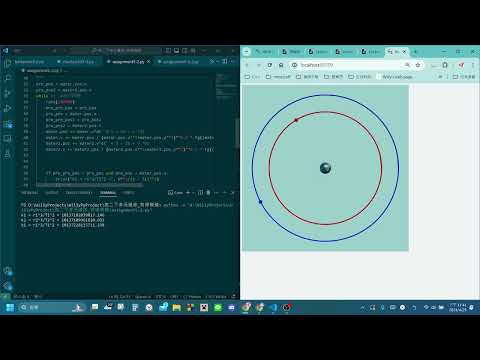Screen dimensions: 480x360
Task: Open the Manage gear in VS Code
Action: tap(7, 286)
